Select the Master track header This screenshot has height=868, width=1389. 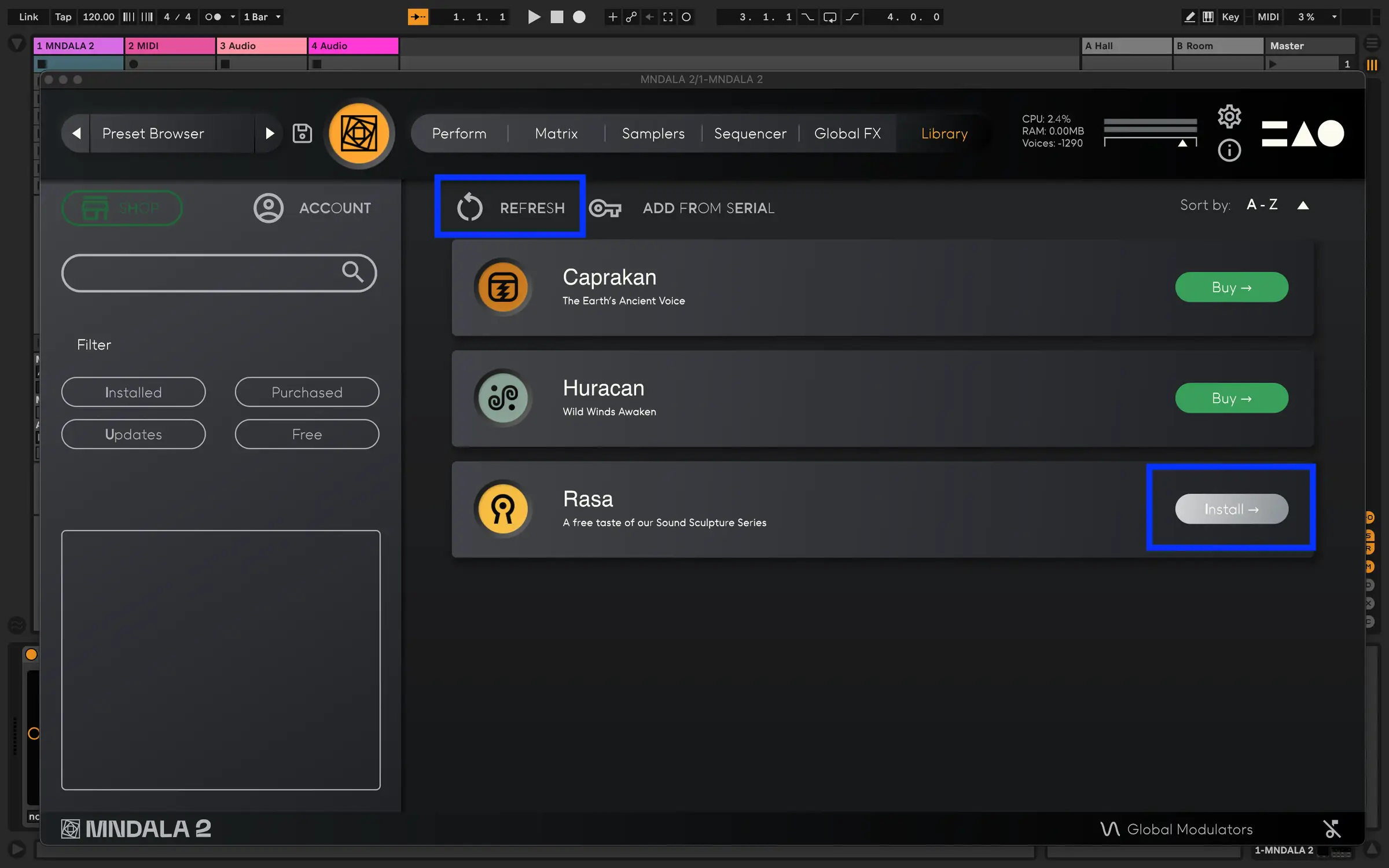tap(1311, 46)
